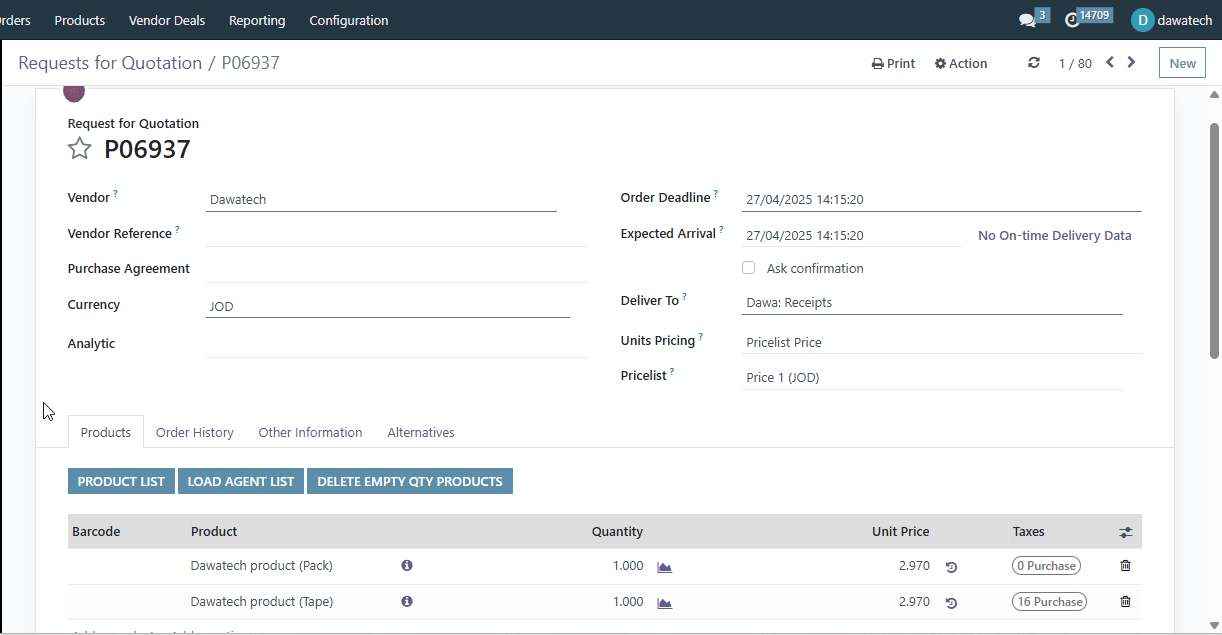Click Dawatech product (Pack) product cell
Screen dimensions: 1222x635
(x=262, y=566)
